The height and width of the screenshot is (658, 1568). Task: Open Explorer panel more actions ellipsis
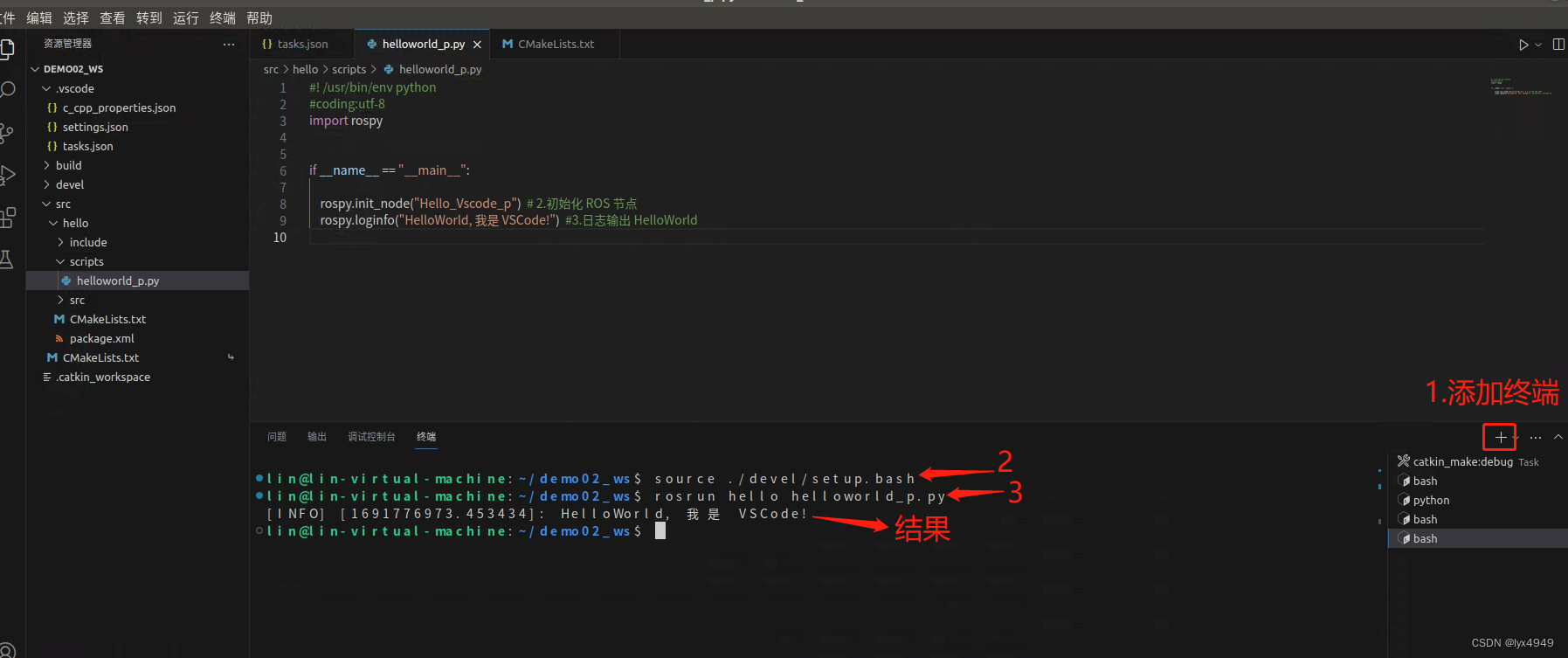[x=229, y=44]
